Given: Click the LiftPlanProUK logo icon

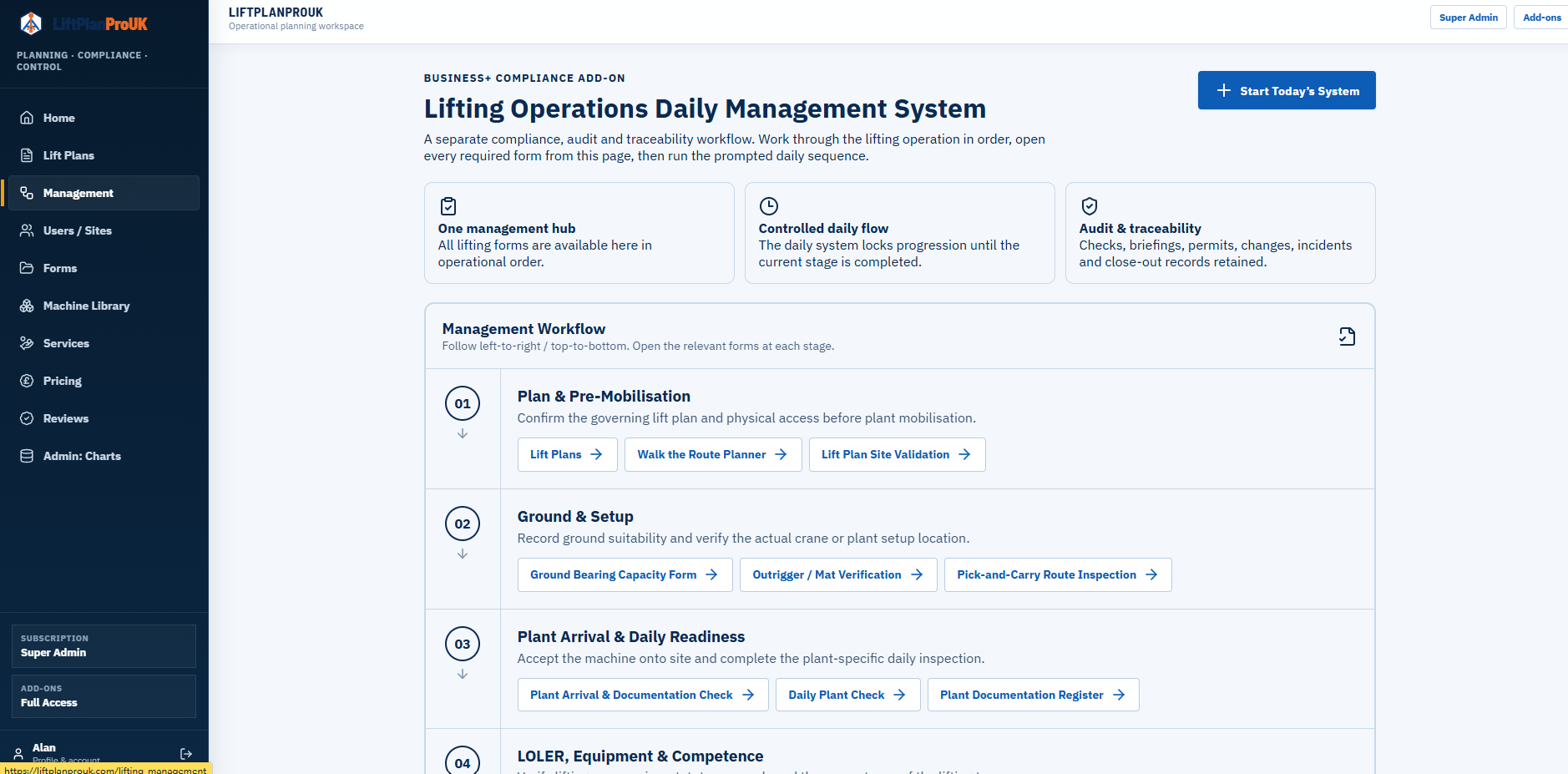Looking at the screenshot, I should click(x=31, y=23).
